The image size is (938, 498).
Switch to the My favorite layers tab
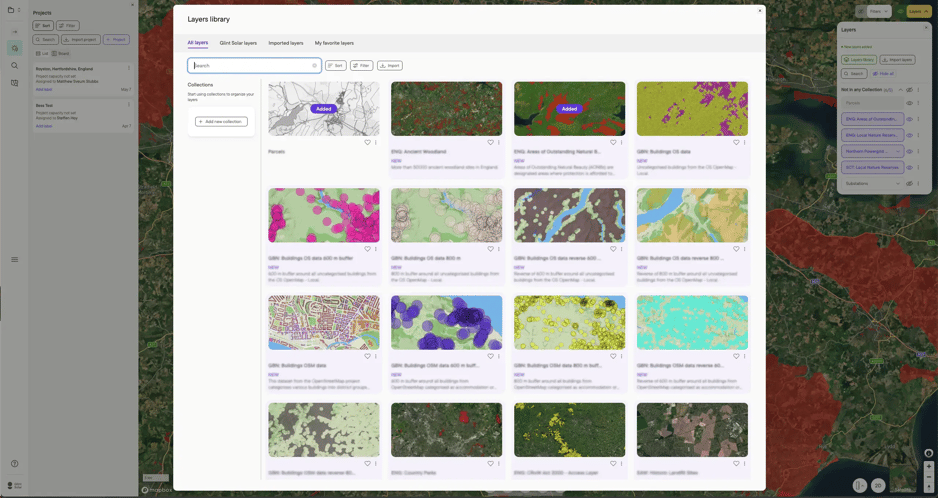point(334,43)
